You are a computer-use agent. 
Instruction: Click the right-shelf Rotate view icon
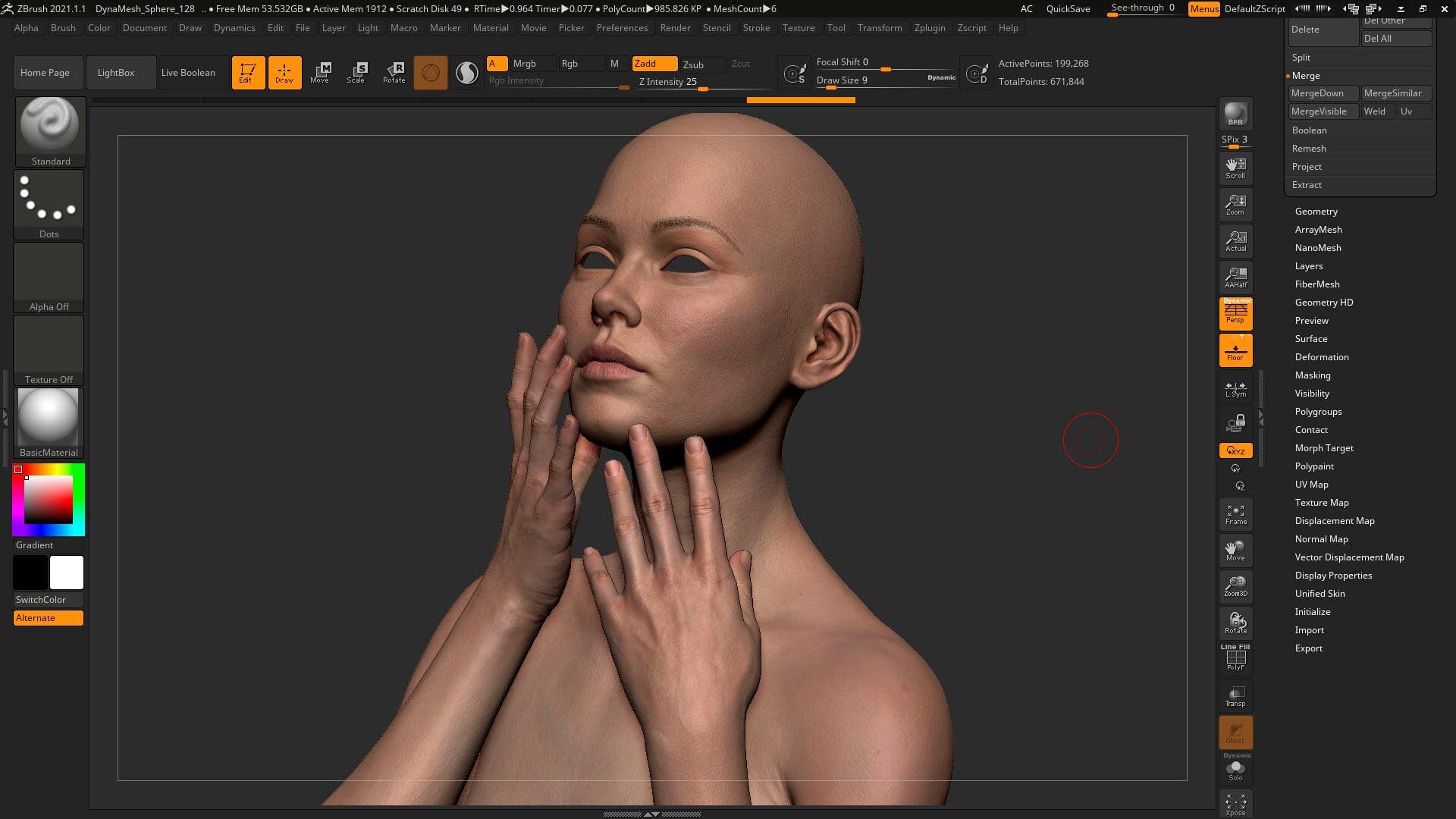point(1235,623)
